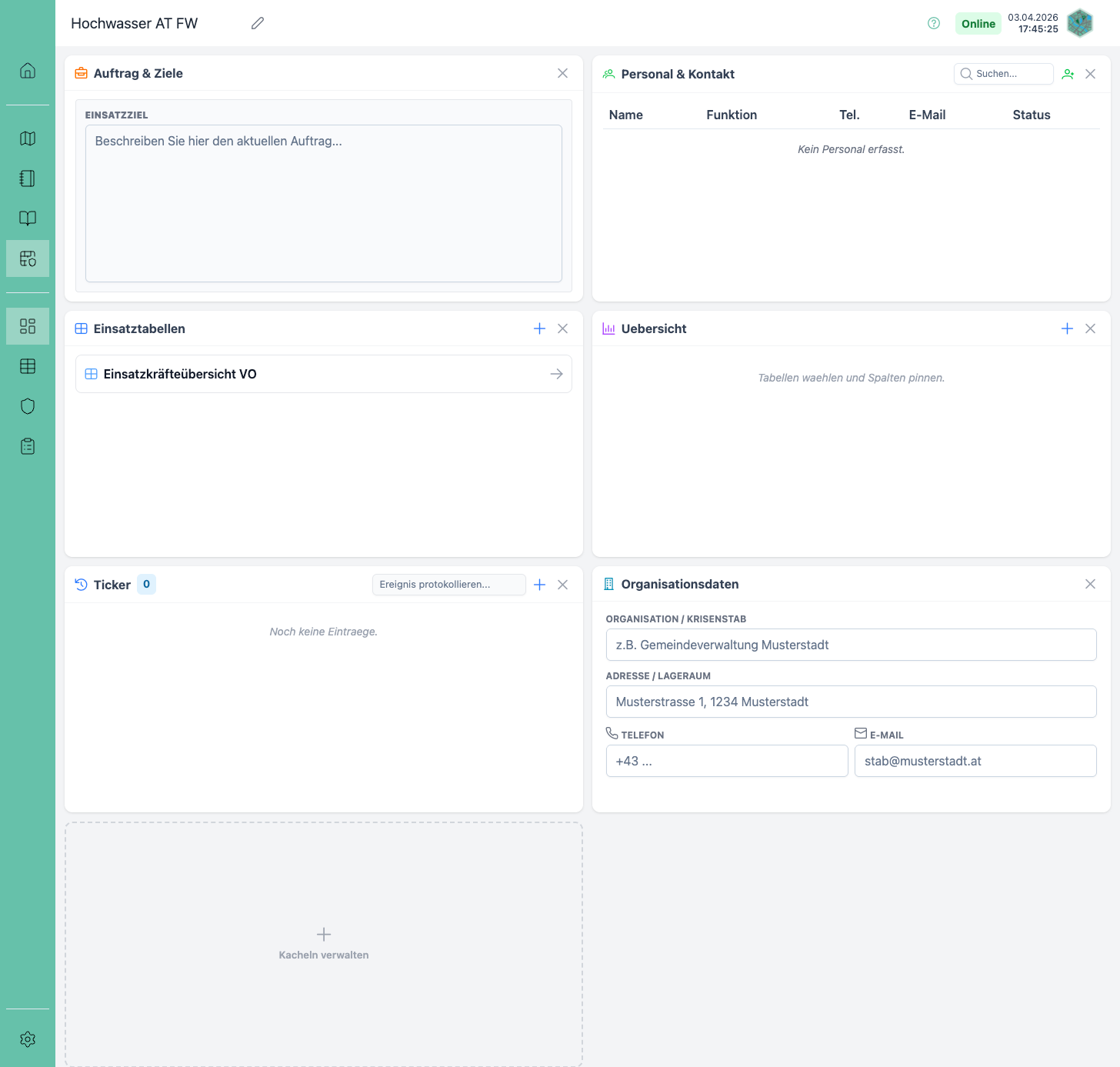Open the clipboard checklist sidebar icon

coord(28,446)
